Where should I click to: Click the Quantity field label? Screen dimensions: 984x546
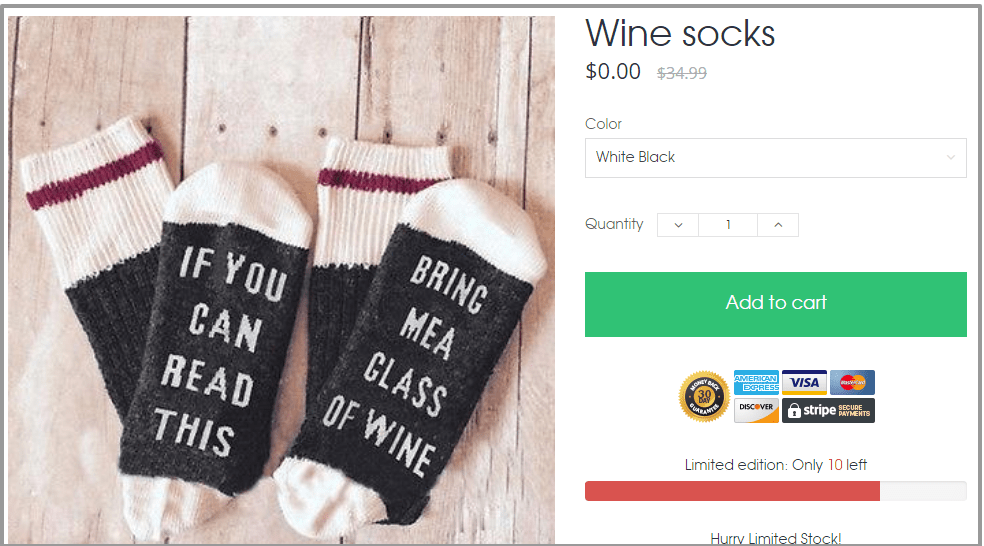pyautogui.click(x=614, y=224)
